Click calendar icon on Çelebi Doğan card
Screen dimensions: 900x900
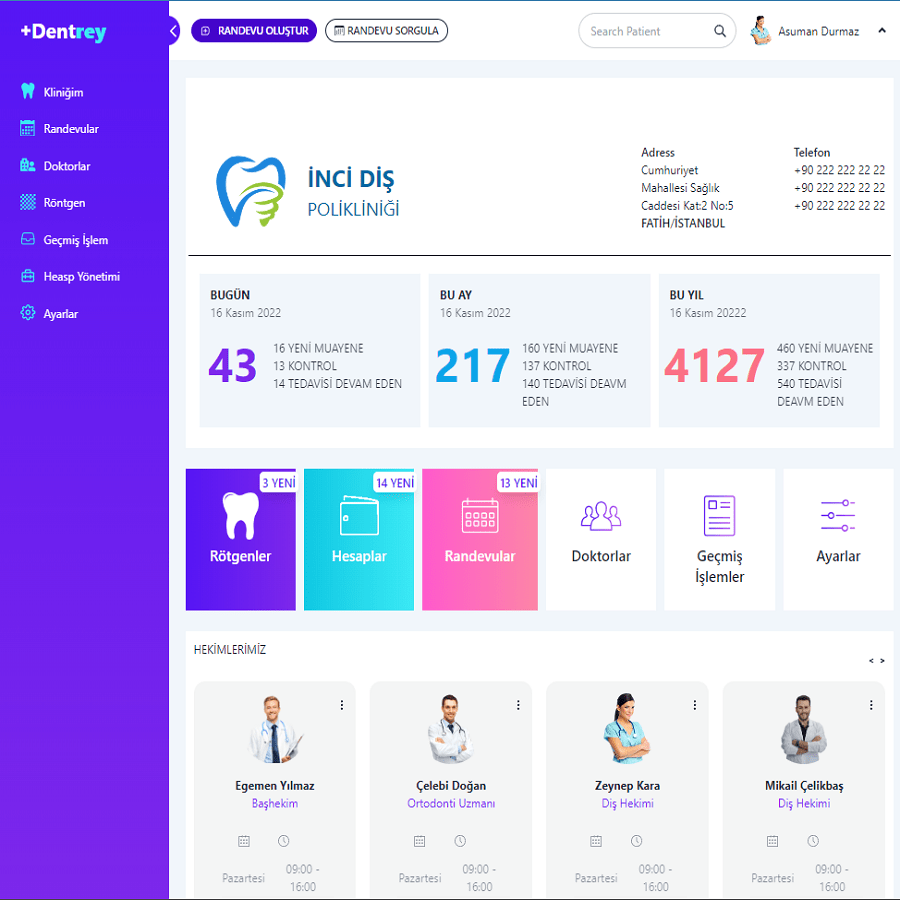click(x=420, y=841)
